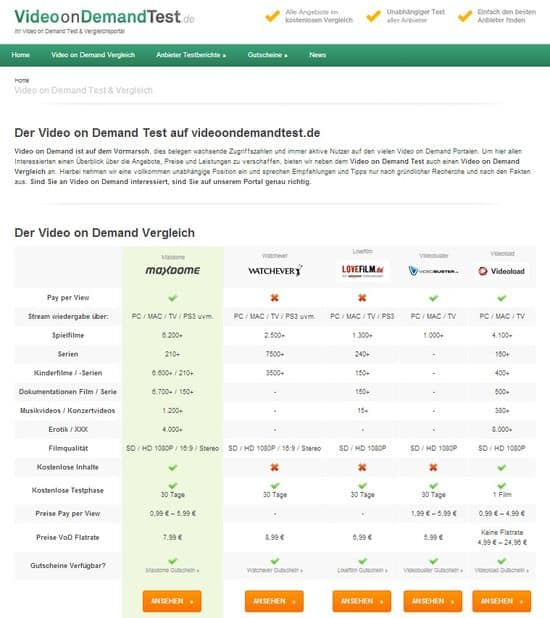Click Videobuster Kostenlose Inhalte cross mark

(433, 467)
